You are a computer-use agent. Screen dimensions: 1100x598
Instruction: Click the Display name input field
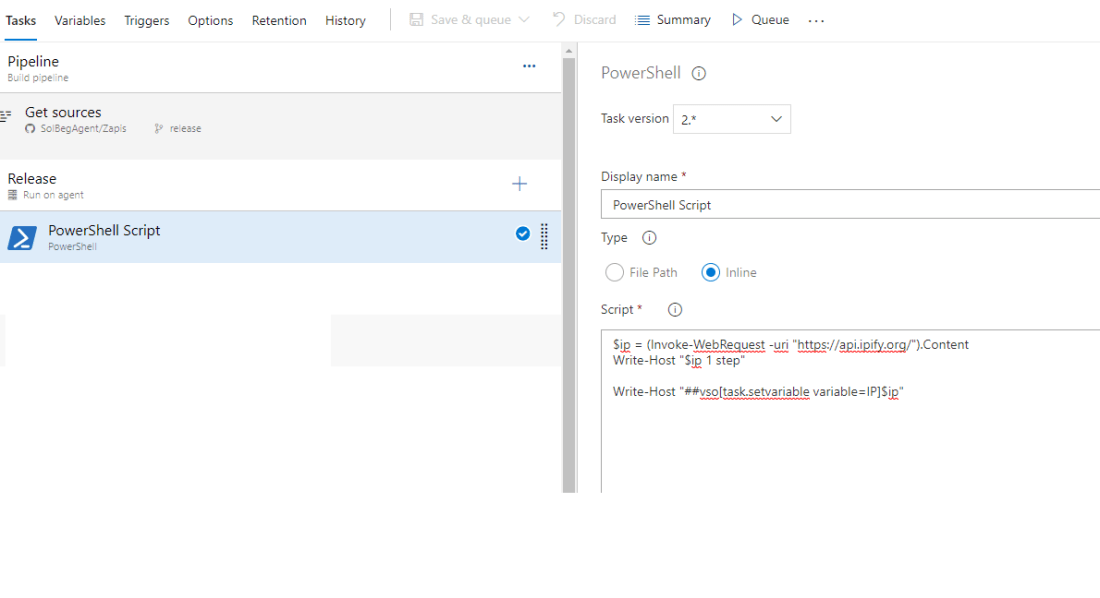(x=850, y=205)
